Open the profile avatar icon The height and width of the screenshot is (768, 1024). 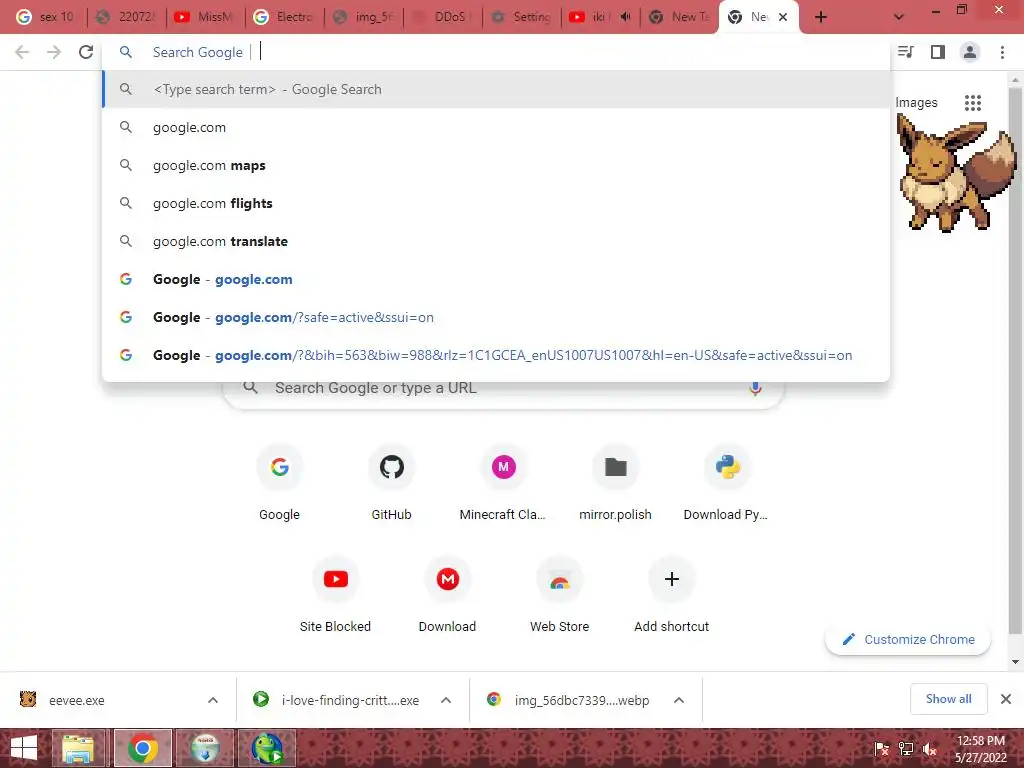pos(970,52)
